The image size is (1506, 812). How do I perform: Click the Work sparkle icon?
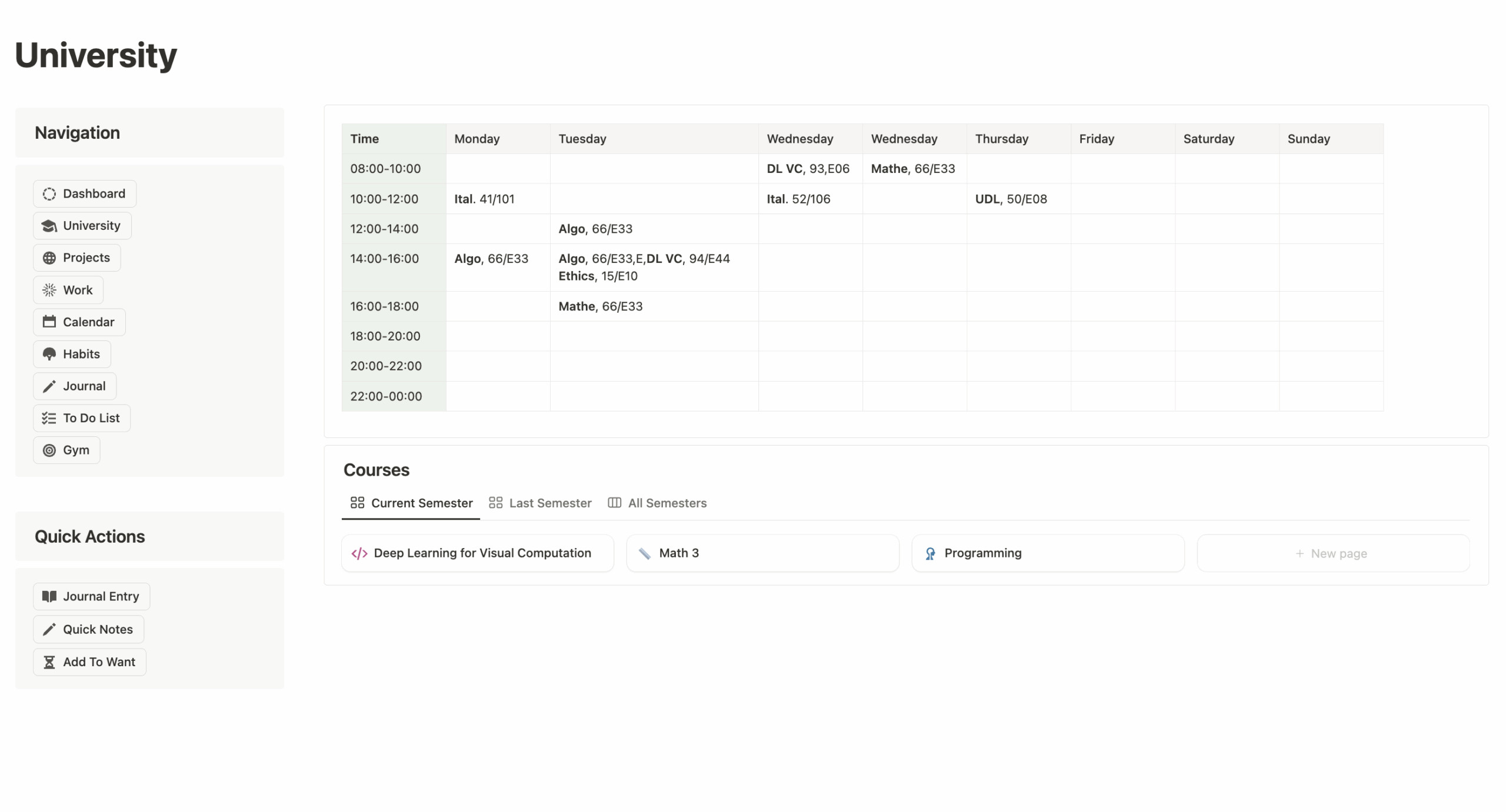(x=49, y=290)
